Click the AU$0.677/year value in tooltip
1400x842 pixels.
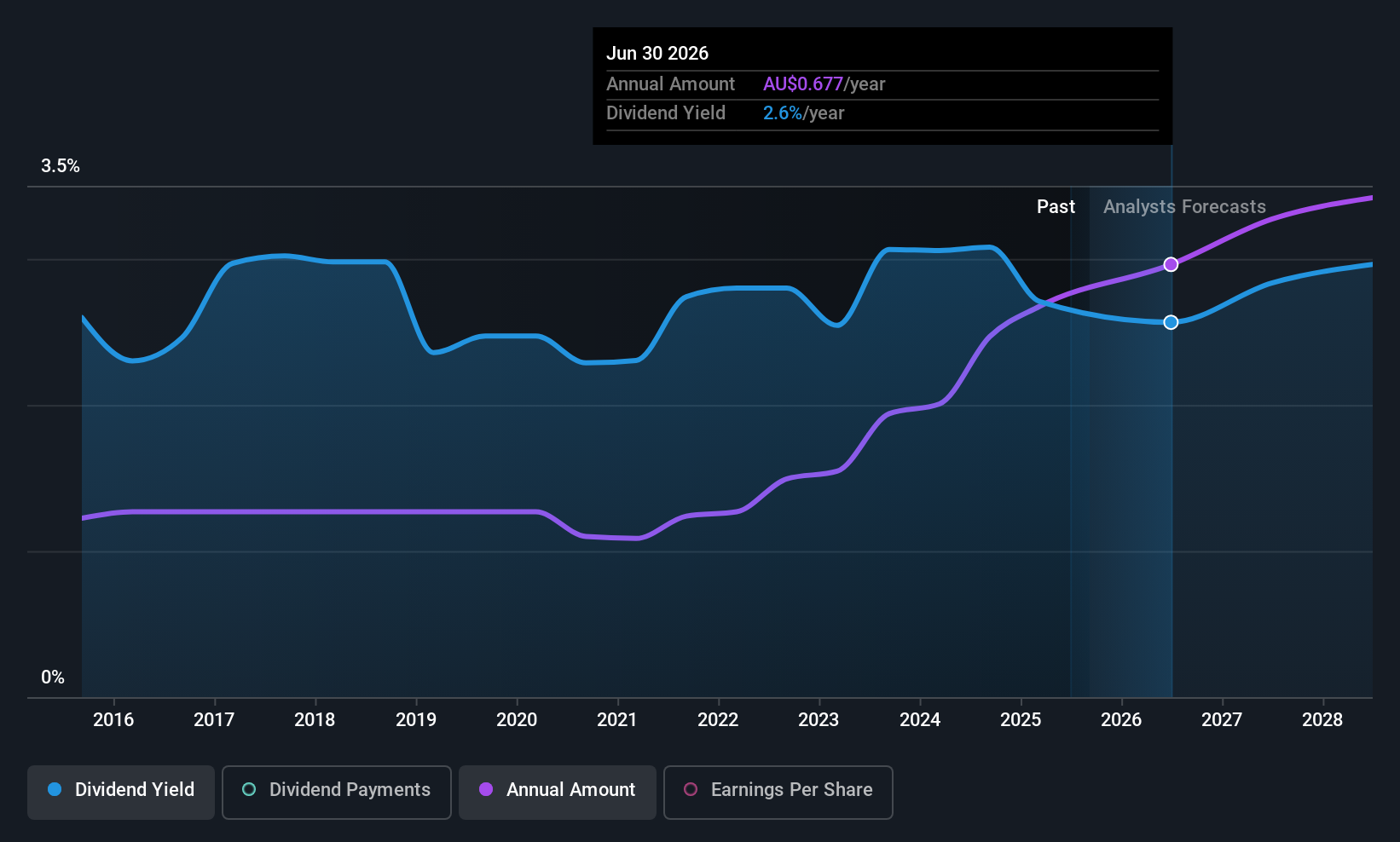point(824,84)
